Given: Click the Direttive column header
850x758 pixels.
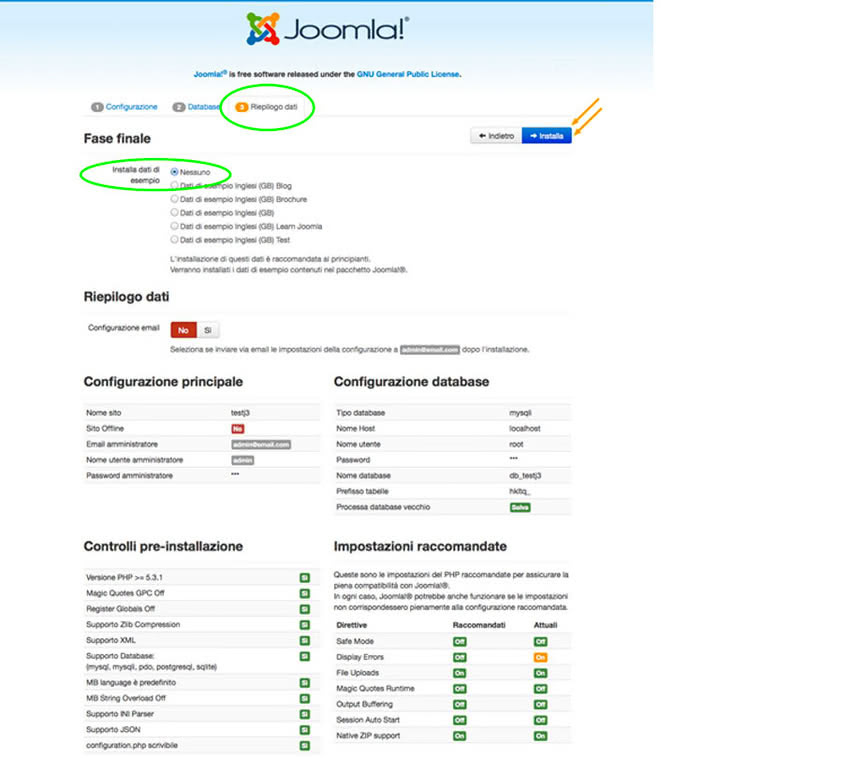Looking at the screenshot, I should coord(351,625).
